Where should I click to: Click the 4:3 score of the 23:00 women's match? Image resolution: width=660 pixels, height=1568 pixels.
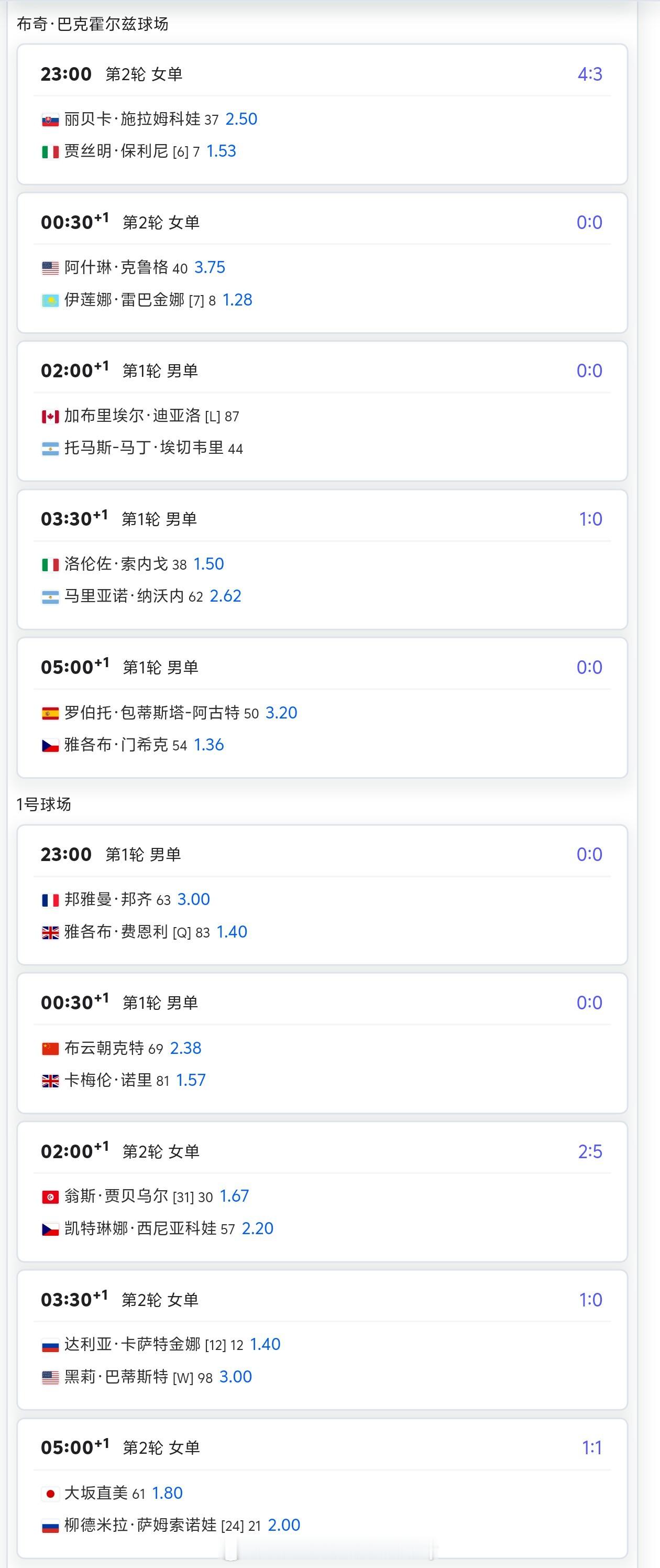589,74
